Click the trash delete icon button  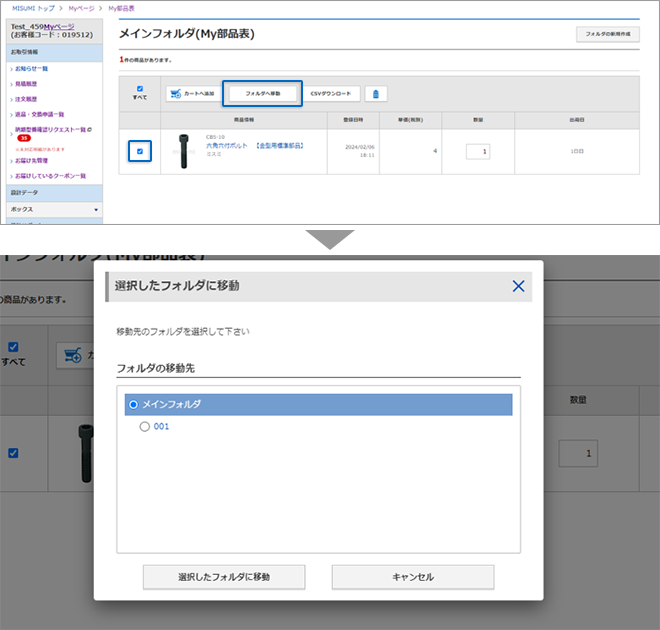[376, 94]
